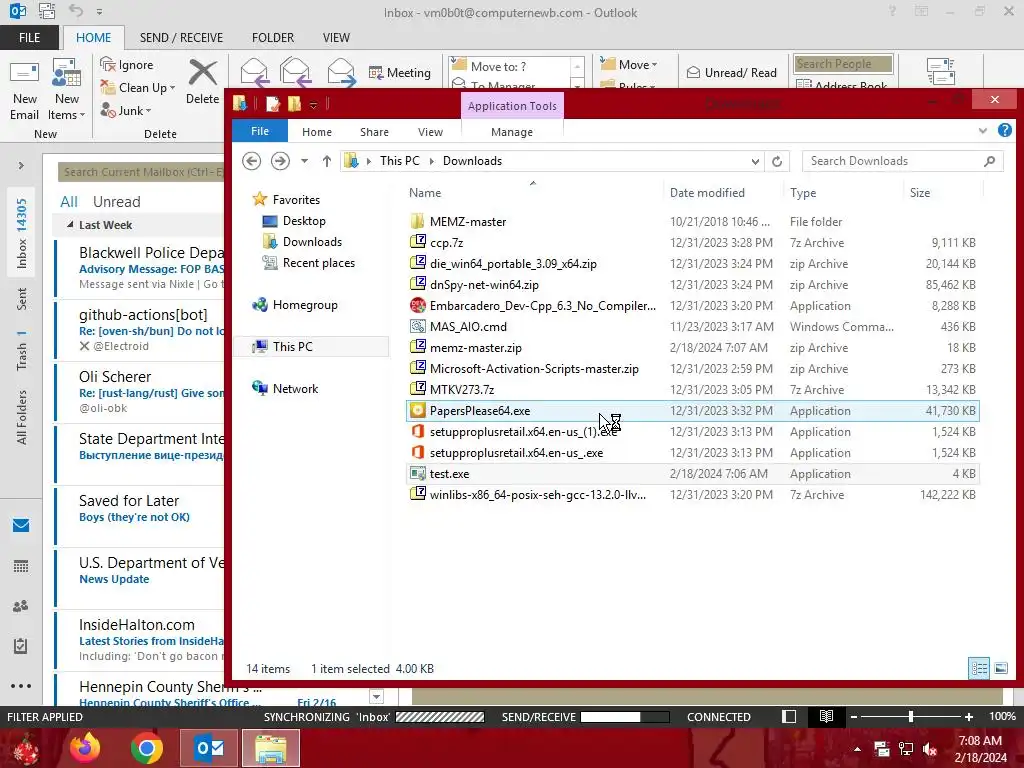
Task: Click the more options dots in Outlook sidebar
Action: tap(21, 686)
